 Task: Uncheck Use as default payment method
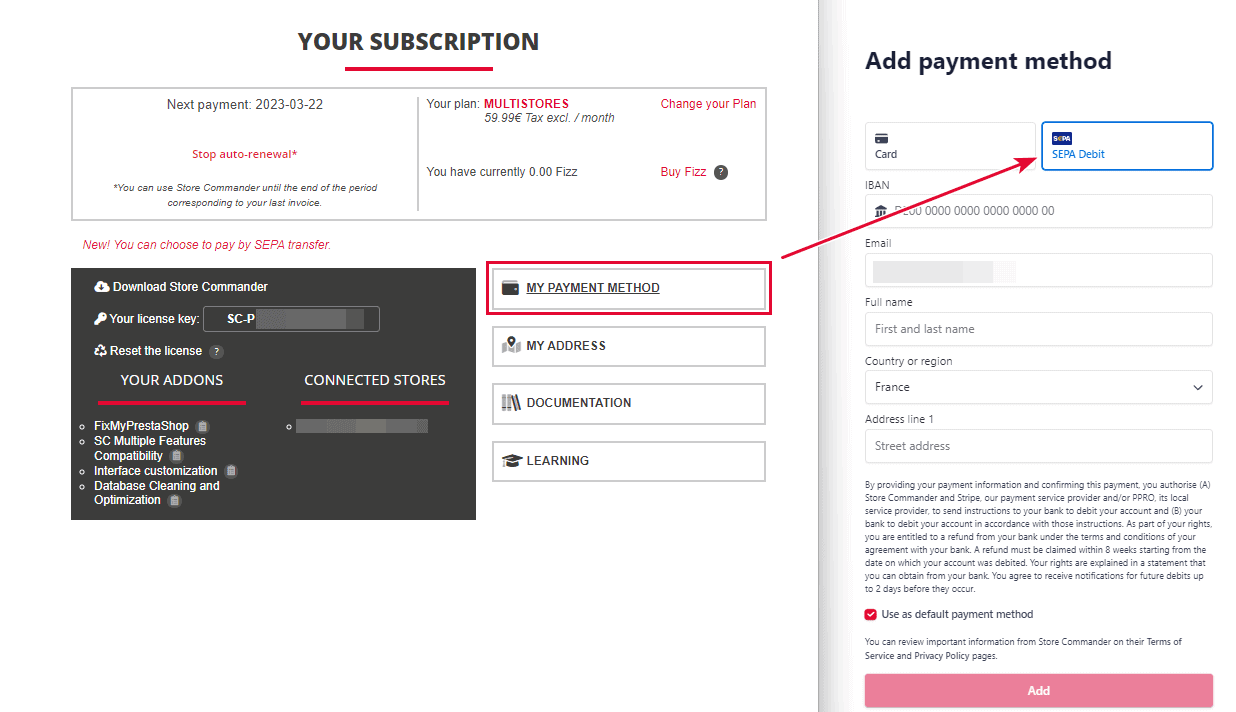click(871, 615)
